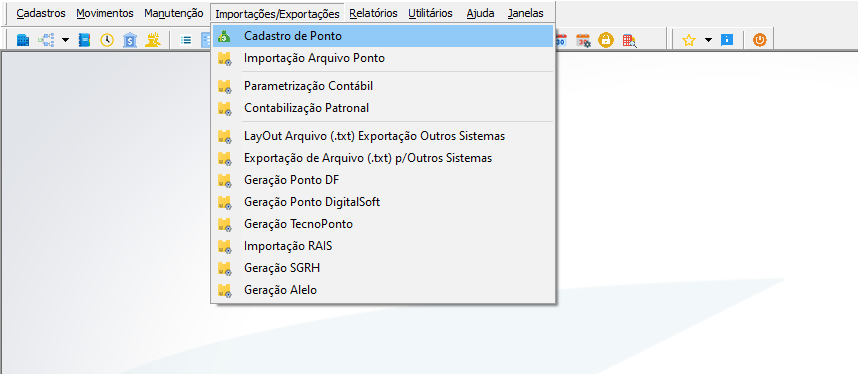This screenshot has width=858, height=374.
Task: Click the blue building company icon
Action: [x=23, y=40]
